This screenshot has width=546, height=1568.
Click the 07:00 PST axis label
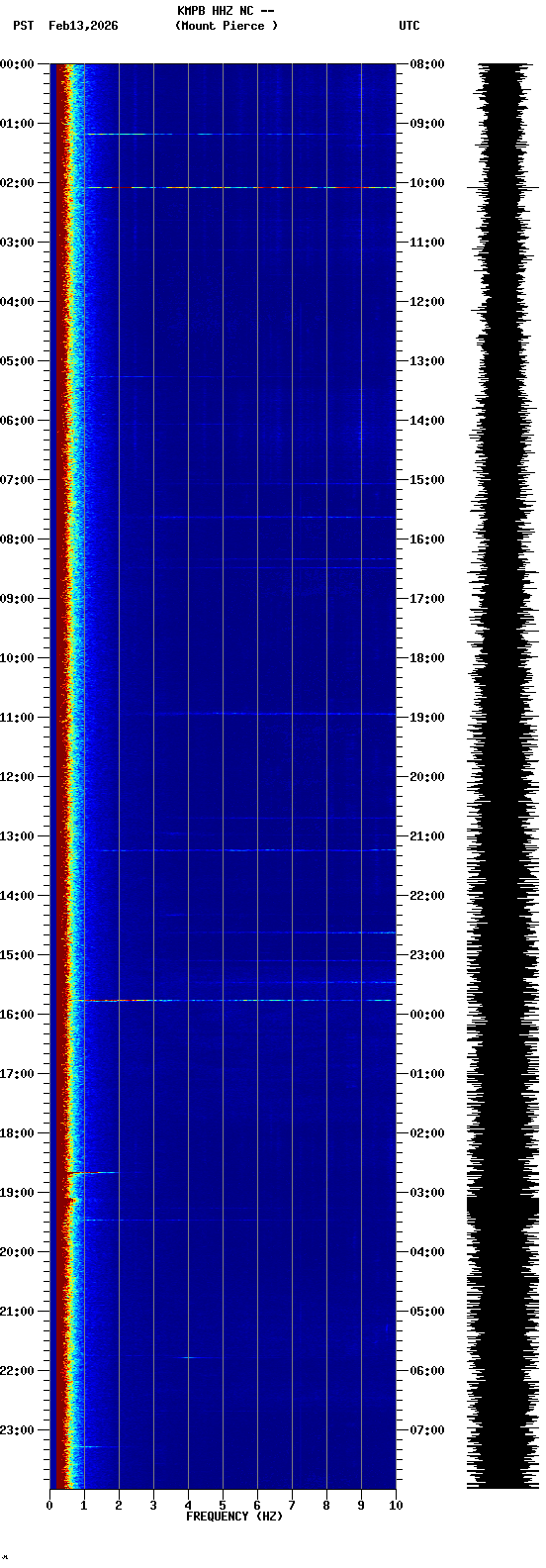pos(17,480)
